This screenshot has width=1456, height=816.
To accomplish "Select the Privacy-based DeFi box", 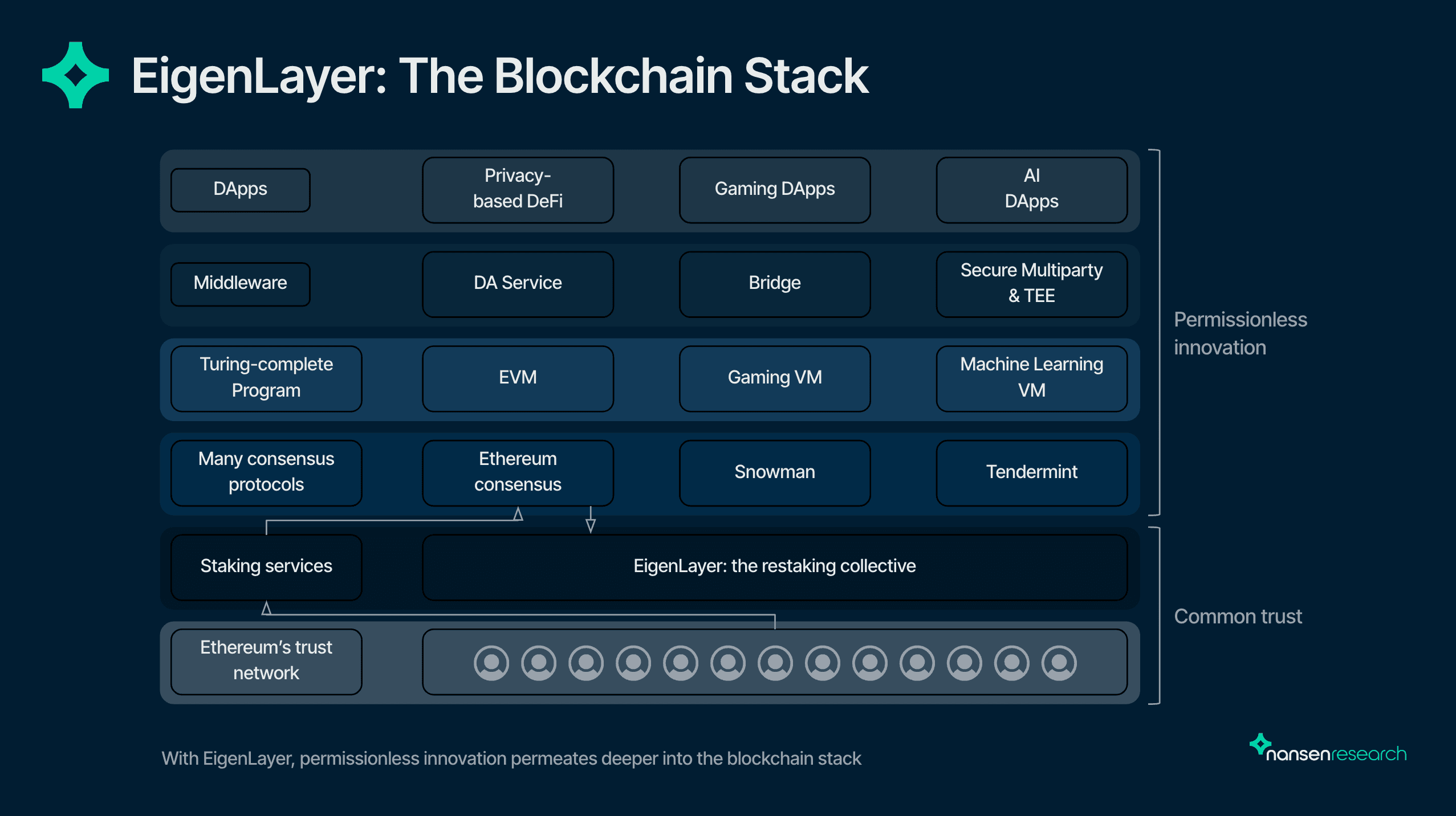I will coord(518,190).
